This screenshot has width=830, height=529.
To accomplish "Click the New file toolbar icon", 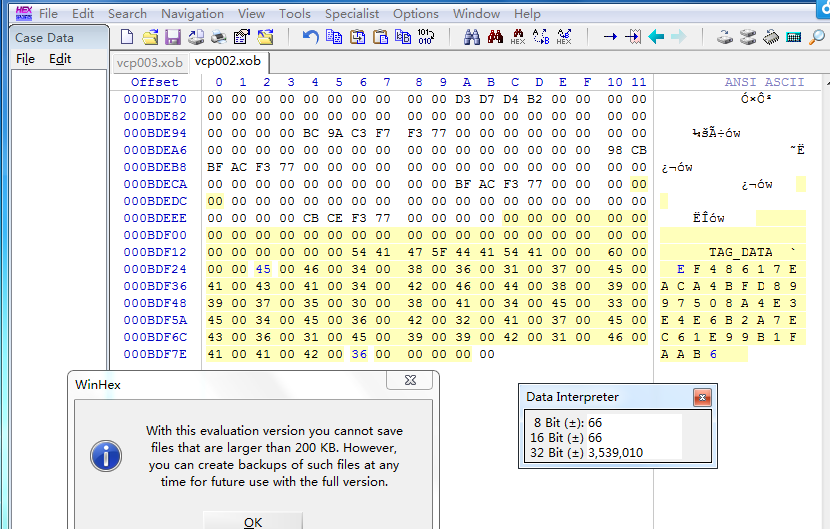I will [127, 37].
